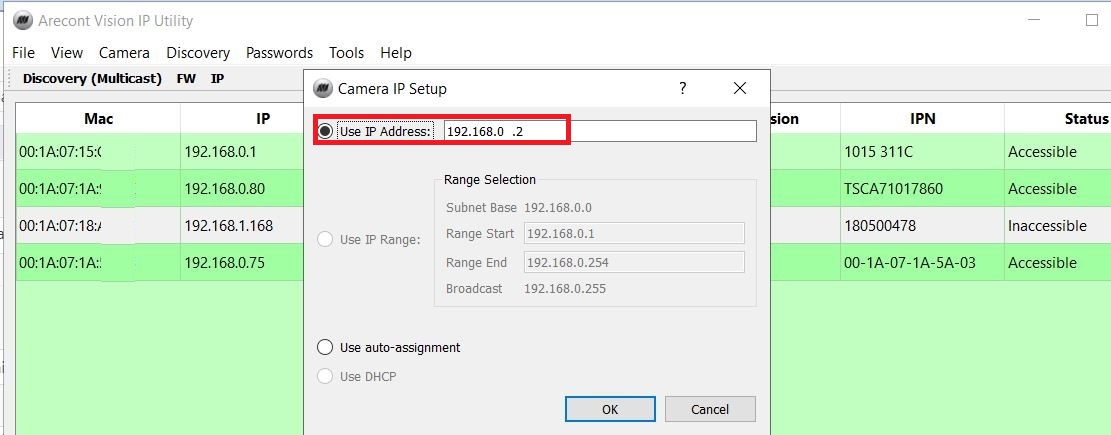Click the dialog help question mark
The image size is (1111, 435).
683,88
